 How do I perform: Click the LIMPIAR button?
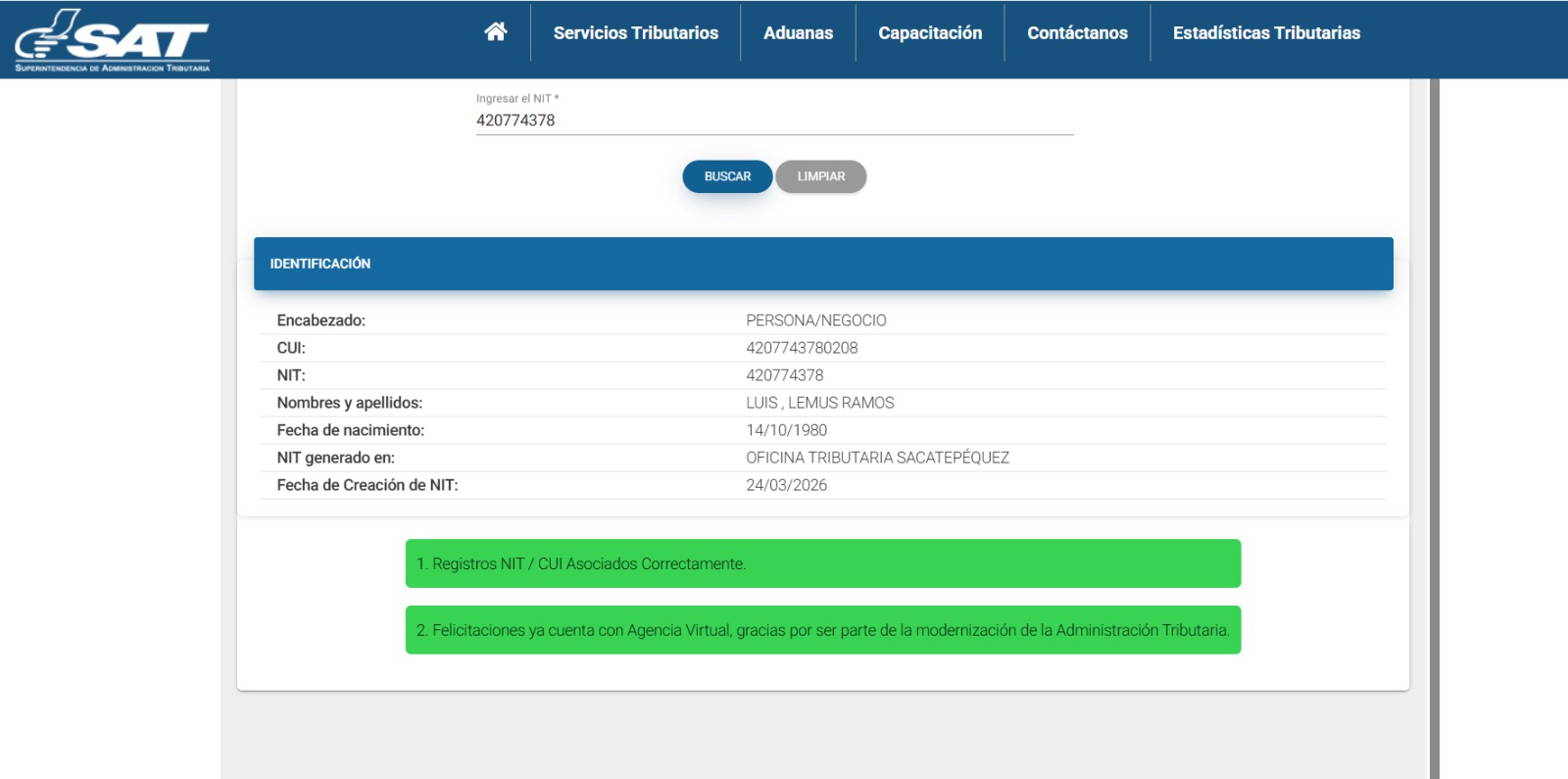tap(821, 176)
